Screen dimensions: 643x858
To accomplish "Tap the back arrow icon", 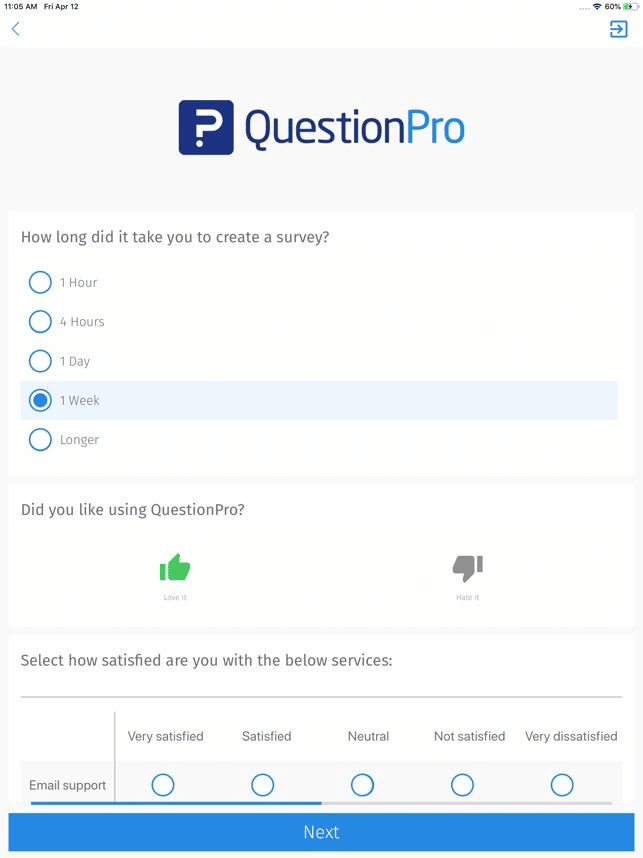I will 15,29.
